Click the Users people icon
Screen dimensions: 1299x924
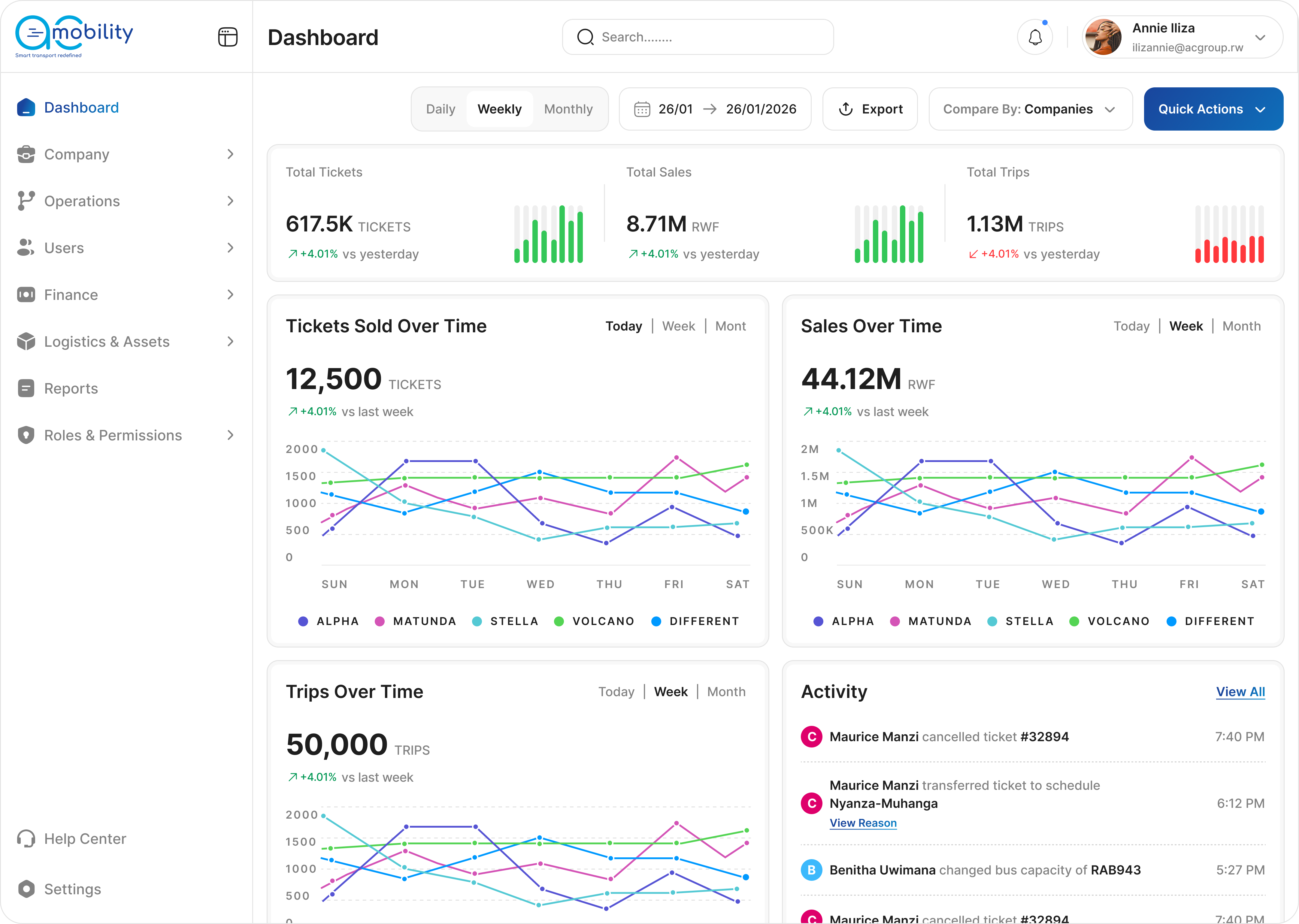pyautogui.click(x=26, y=247)
